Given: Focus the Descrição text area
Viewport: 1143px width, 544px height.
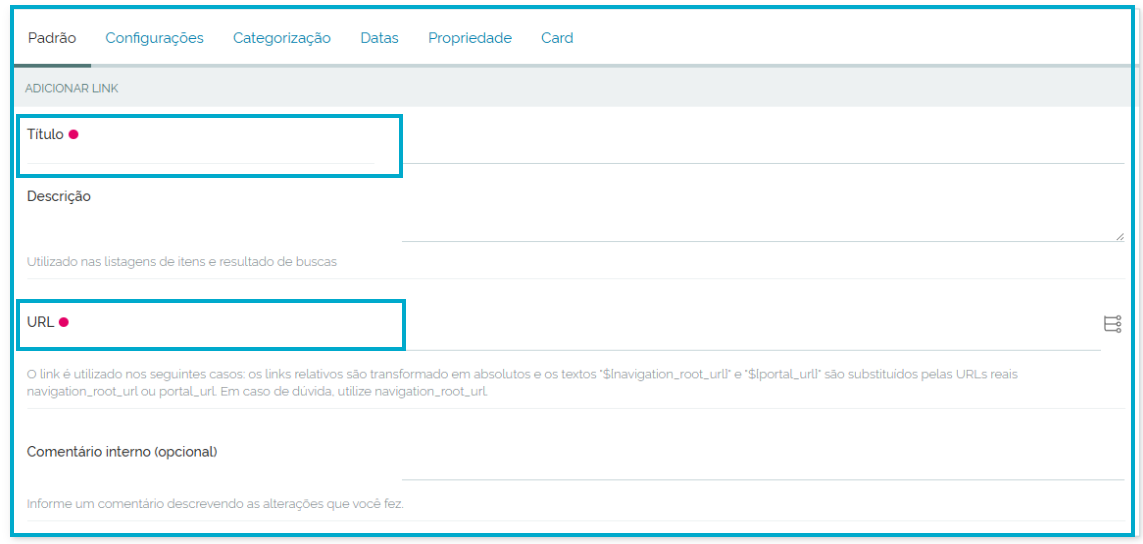Looking at the screenshot, I should click(x=762, y=214).
